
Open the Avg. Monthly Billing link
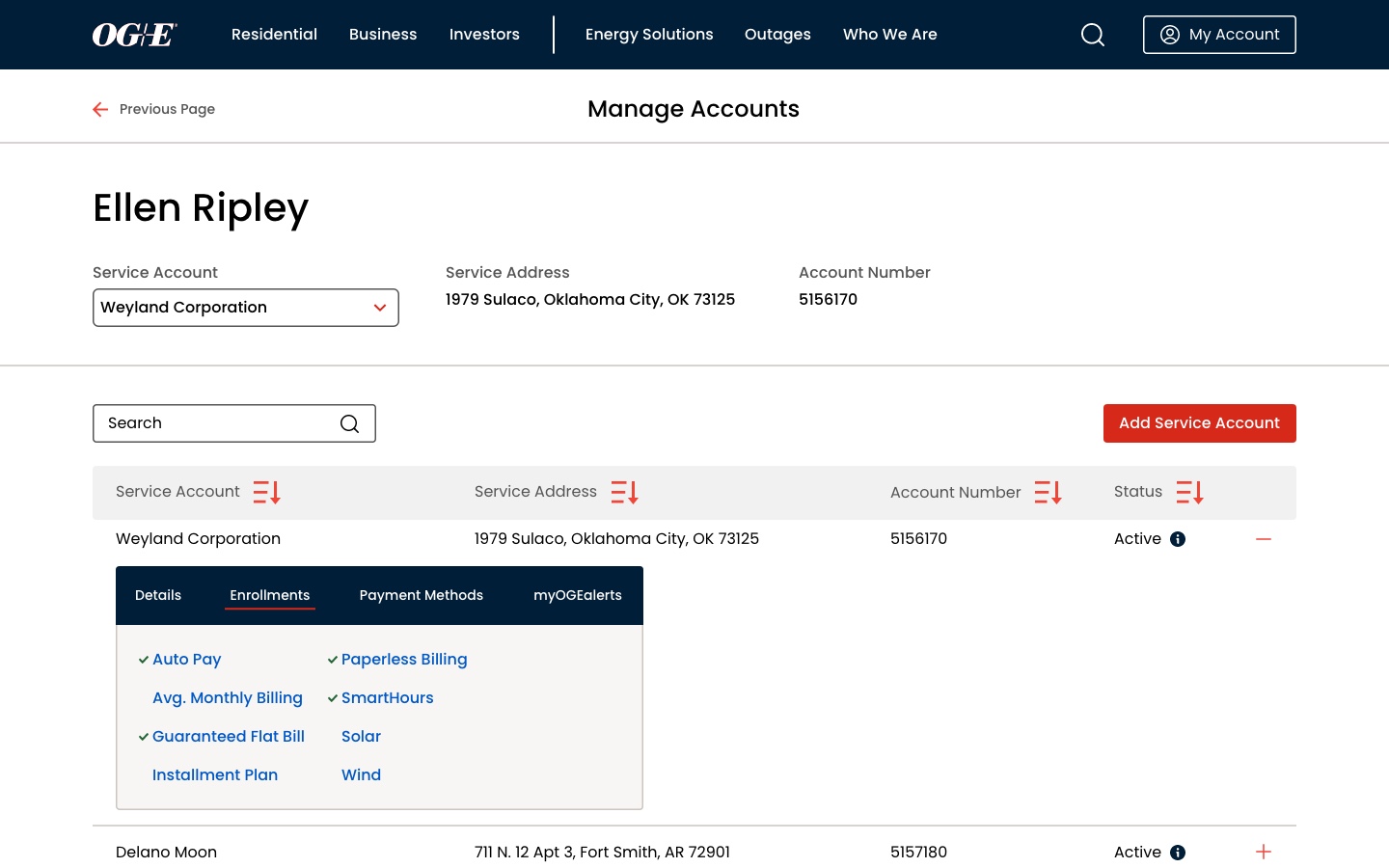point(228,698)
